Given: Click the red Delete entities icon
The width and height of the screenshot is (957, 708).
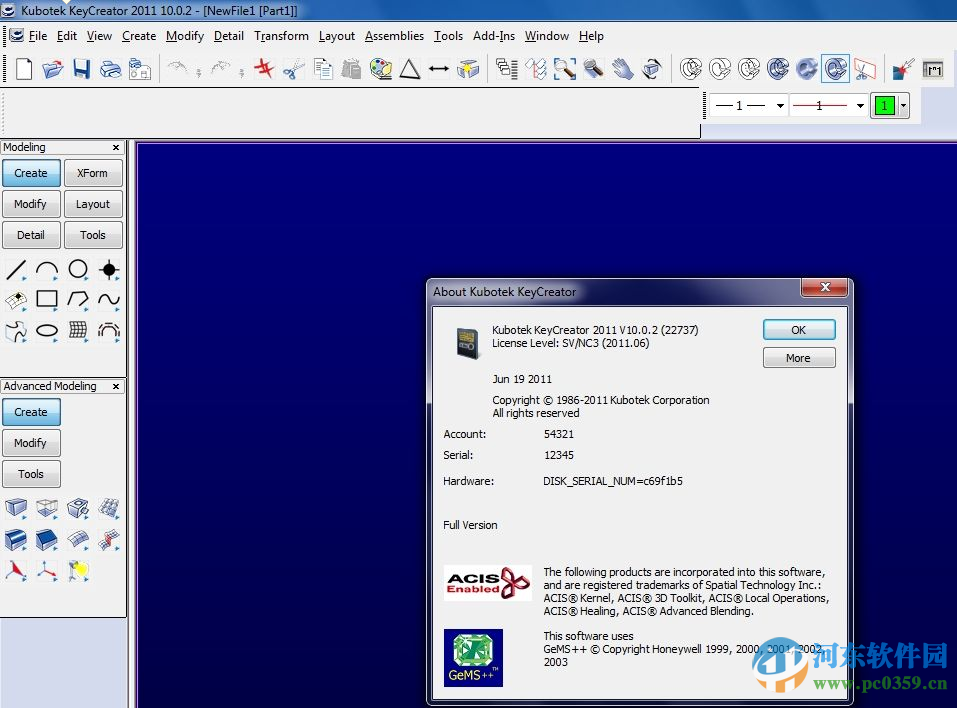Looking at the screenshot, I should (264, 68).
